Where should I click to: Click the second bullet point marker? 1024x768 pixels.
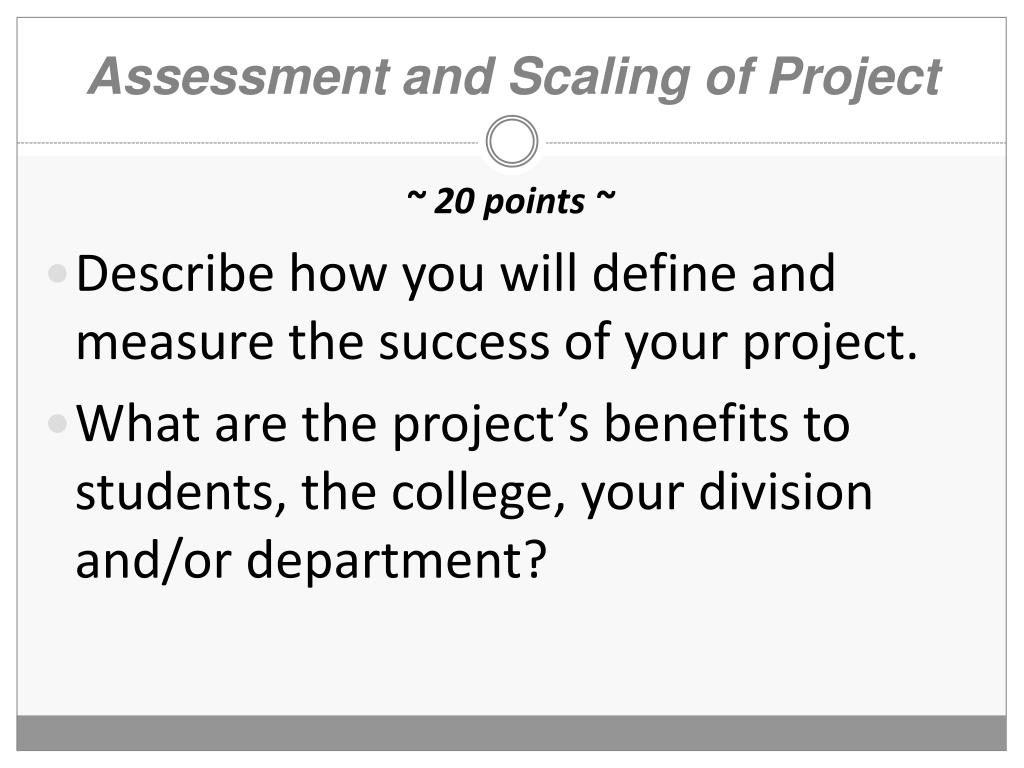[x=57, y=424]
